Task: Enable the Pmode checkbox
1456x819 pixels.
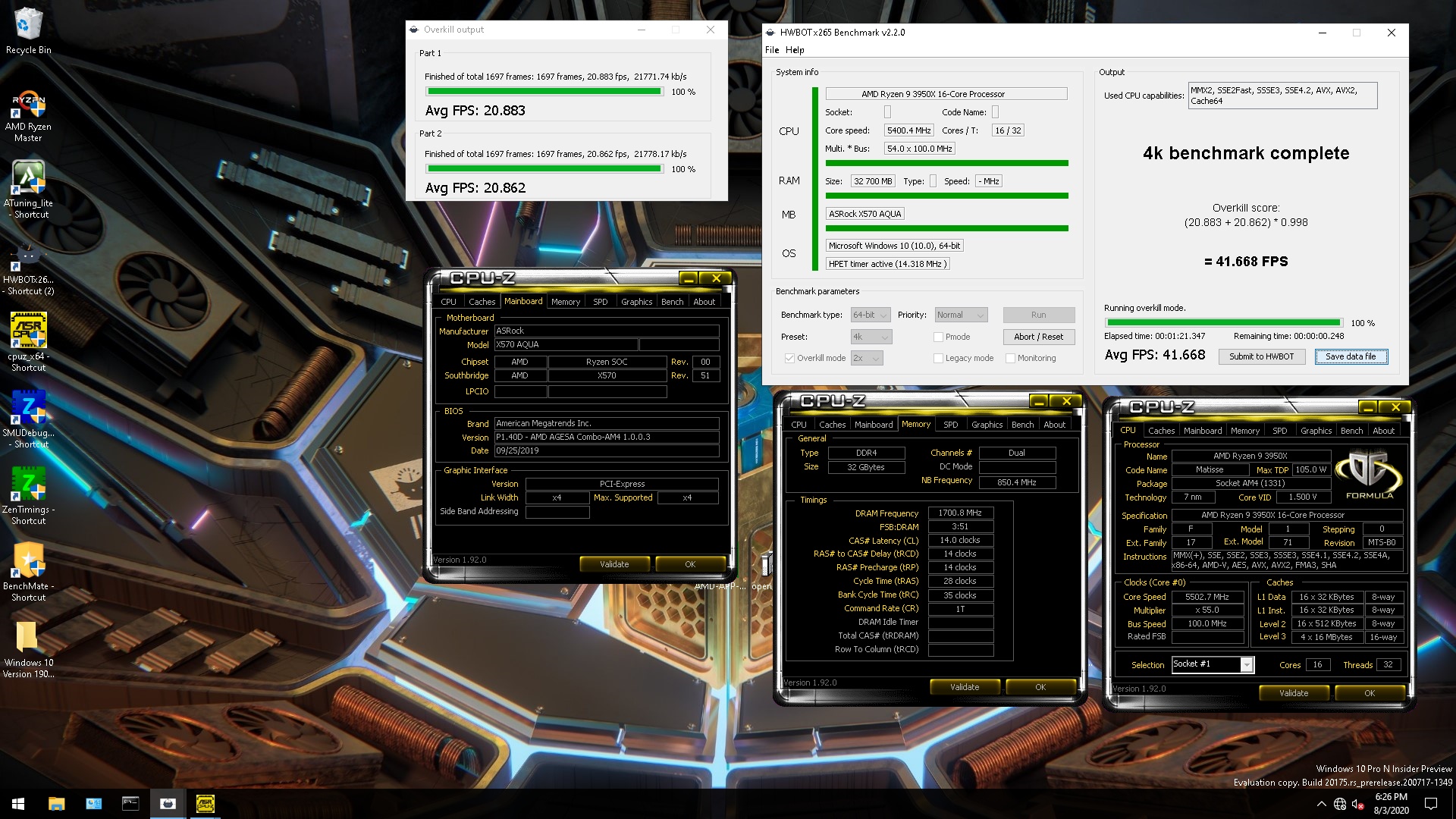Action: coord(938,337)
